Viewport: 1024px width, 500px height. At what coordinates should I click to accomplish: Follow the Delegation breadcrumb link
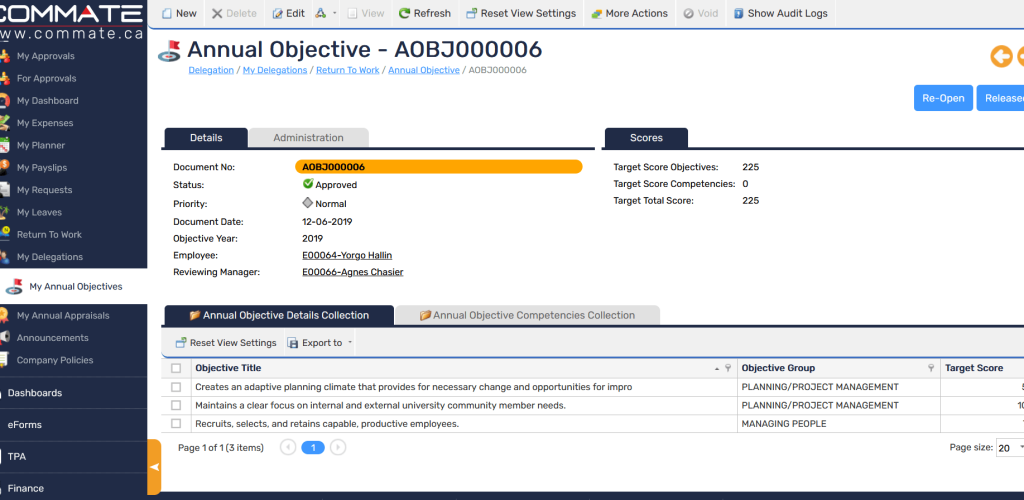pos(211,70)
